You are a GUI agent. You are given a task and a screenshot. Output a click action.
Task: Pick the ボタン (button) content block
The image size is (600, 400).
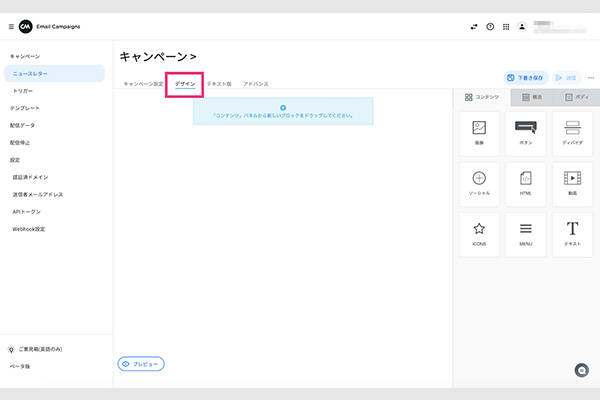pos(526,133)
